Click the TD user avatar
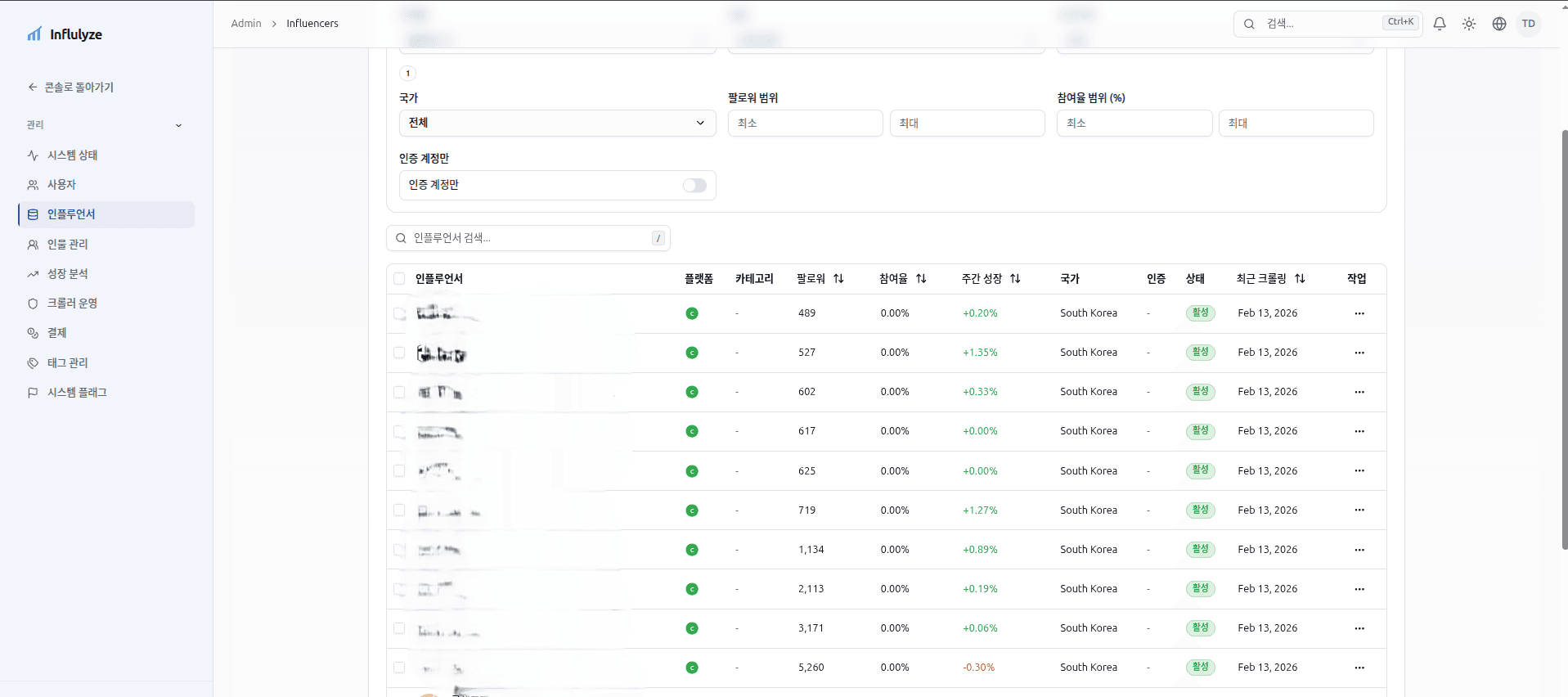This screenshot has width=1568, height=697. 1528,24
